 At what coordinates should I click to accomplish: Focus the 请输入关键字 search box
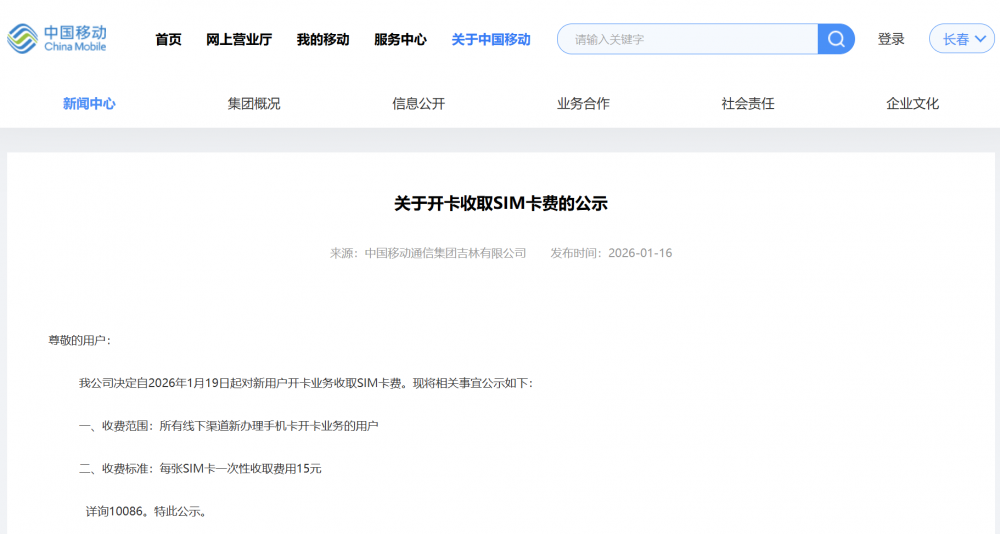[690, 40]
